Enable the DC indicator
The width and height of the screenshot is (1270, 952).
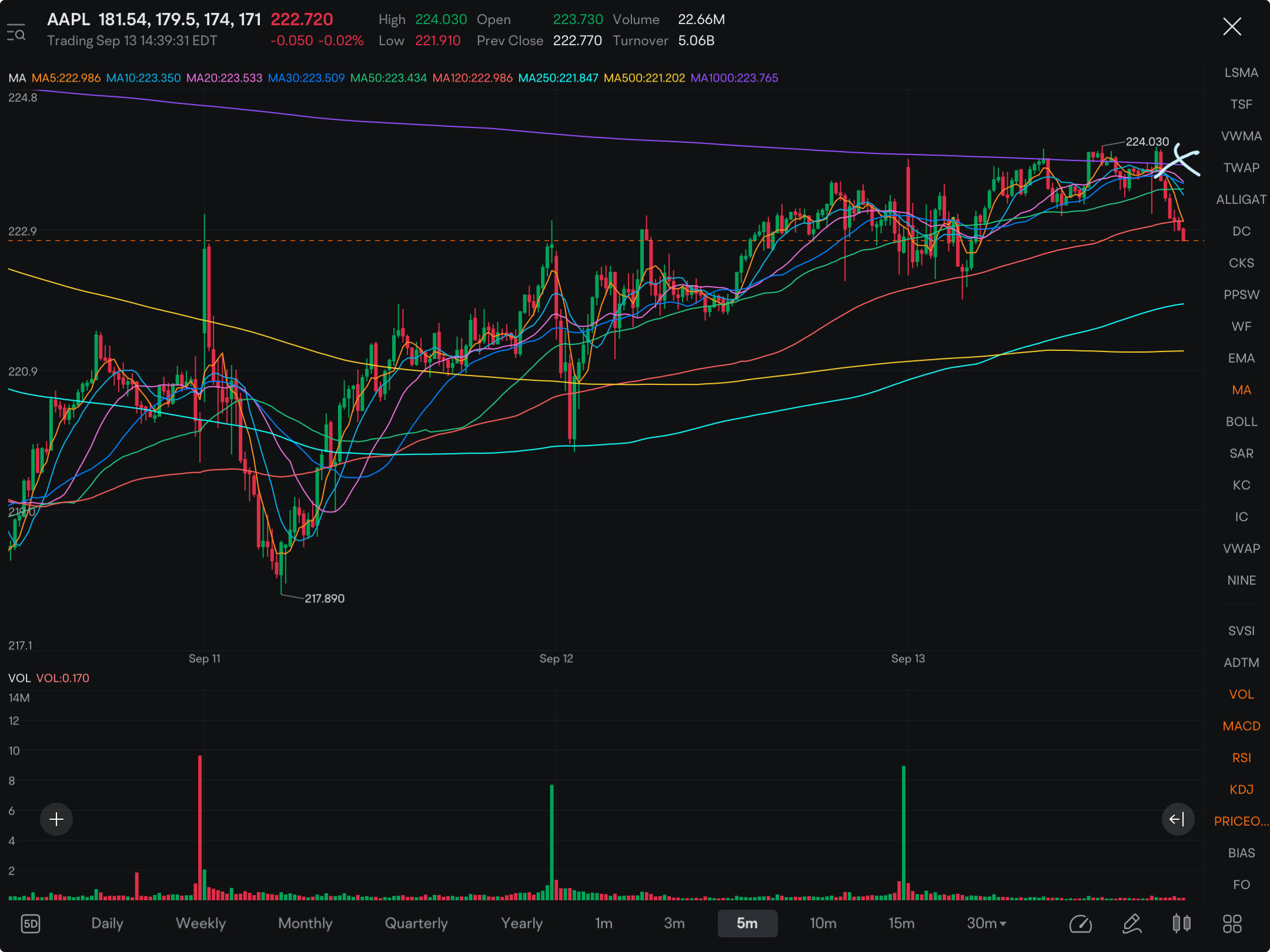coord(1241,231)
